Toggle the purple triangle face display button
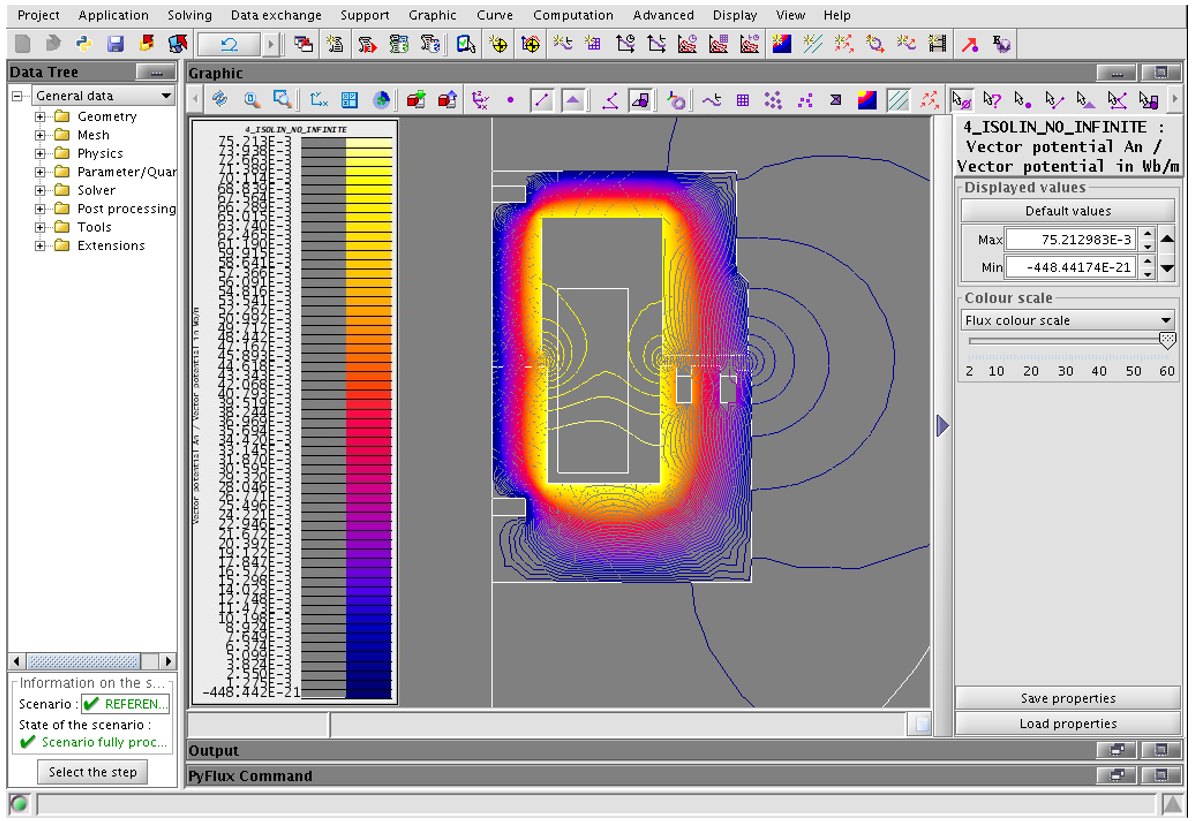Image resolution: width=1193 pixels, height=821 pixels. coord(573,99)
